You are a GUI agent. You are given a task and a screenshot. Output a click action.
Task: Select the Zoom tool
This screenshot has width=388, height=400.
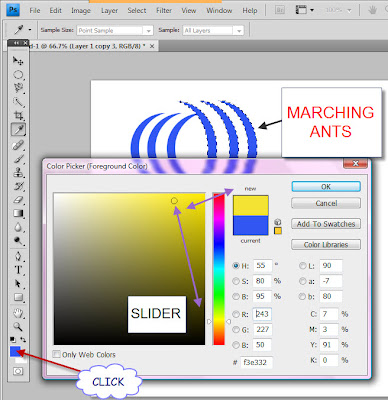click(18, 327)
